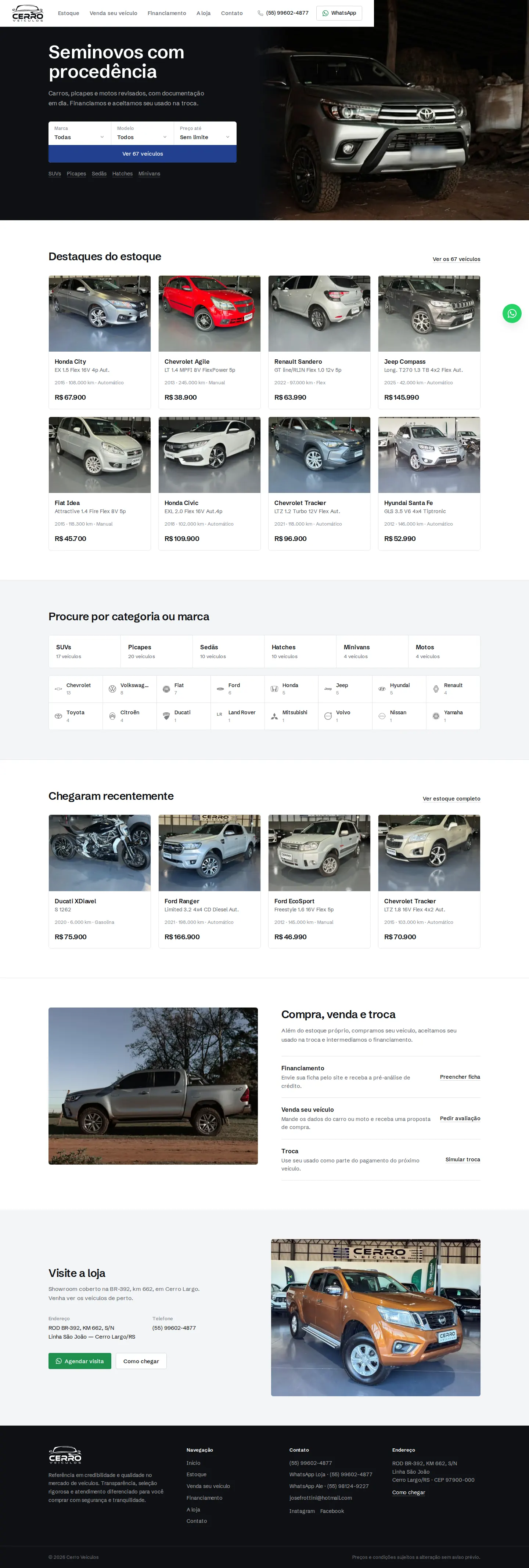This screenshot has height=1568, width=529.
Task: Click the Renault brand logo tile
Action: point(453,689)
